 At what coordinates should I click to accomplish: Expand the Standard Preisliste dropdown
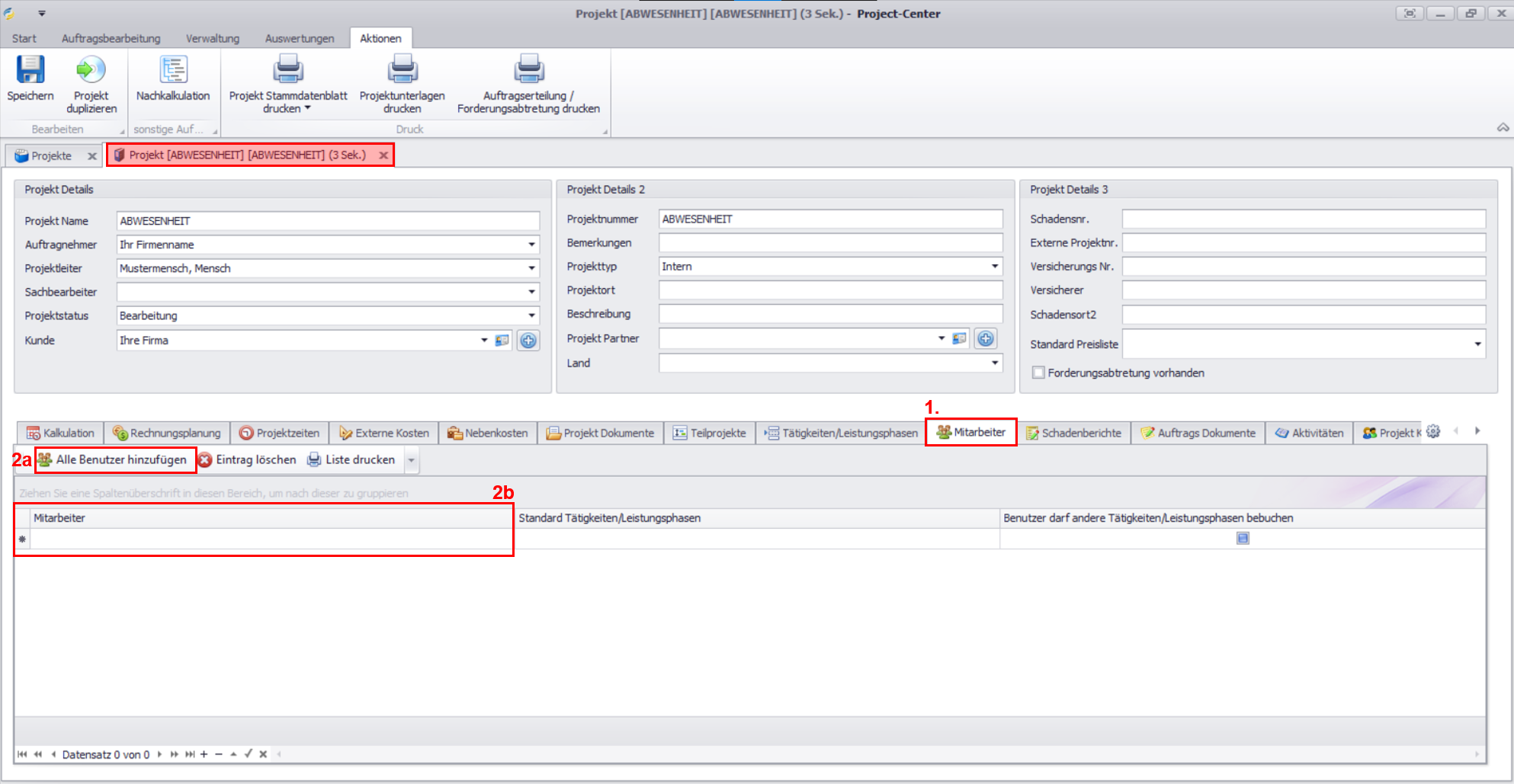tap(1477, 344)
